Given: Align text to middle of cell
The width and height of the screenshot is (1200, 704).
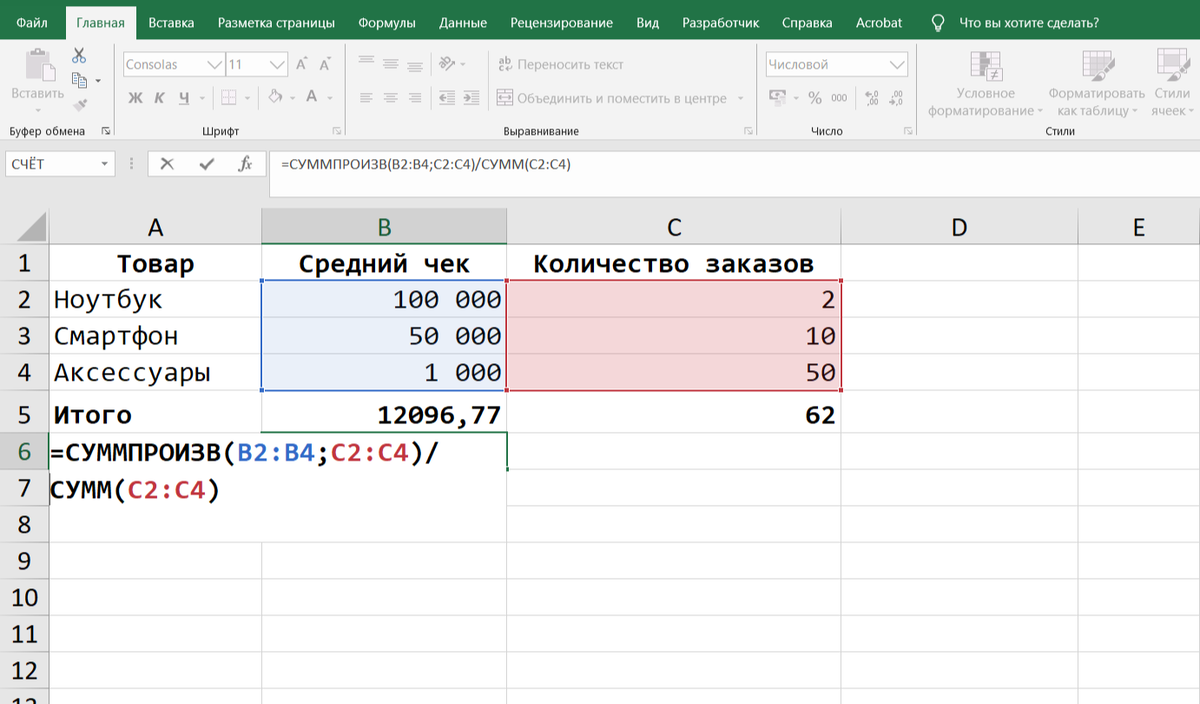Looking at the screenshot, I should click(391, 64).
